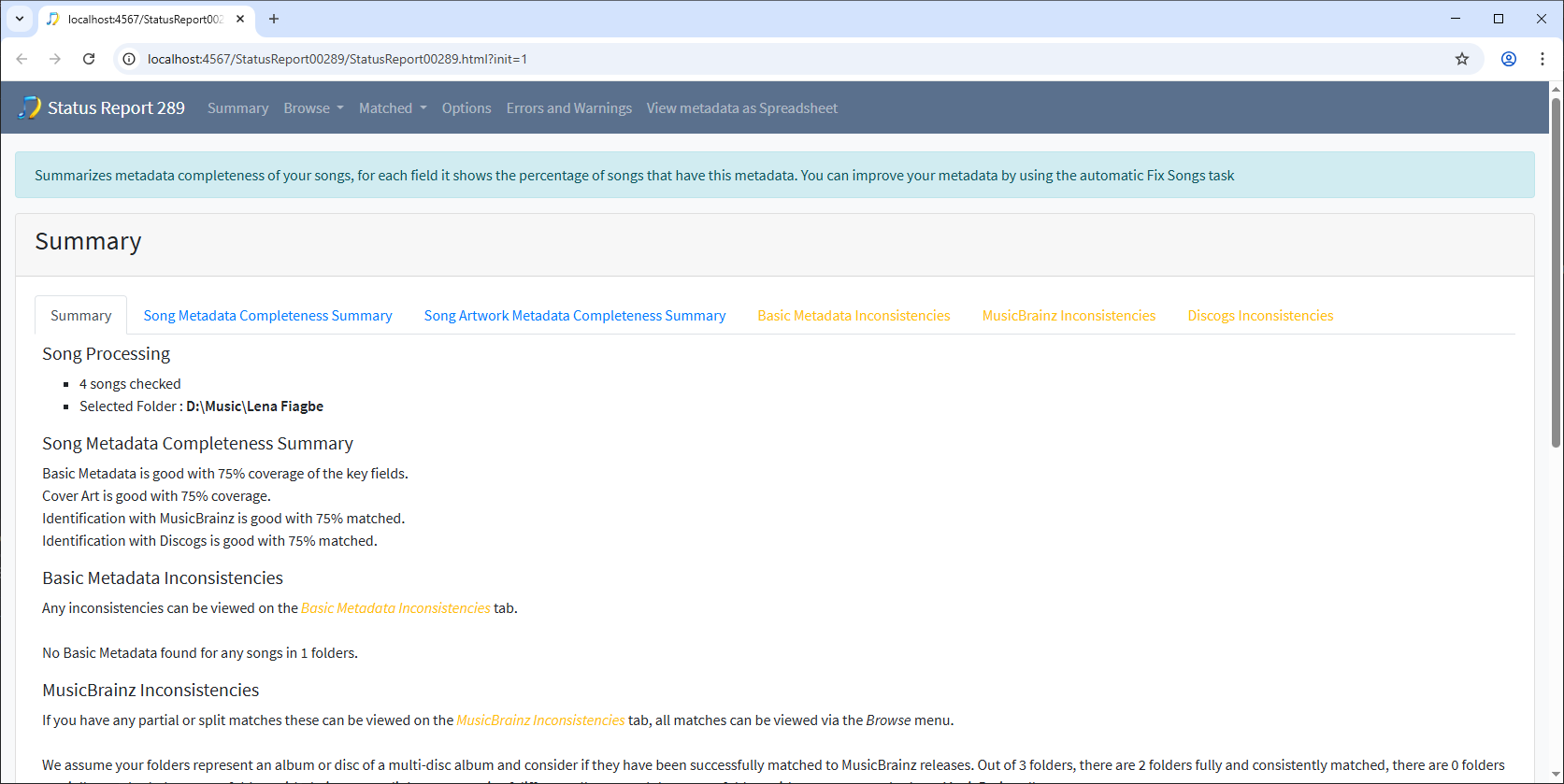The image size is (1564, 784).
Task: Click the 'Song Processing' heading
Action: [107, 354]
